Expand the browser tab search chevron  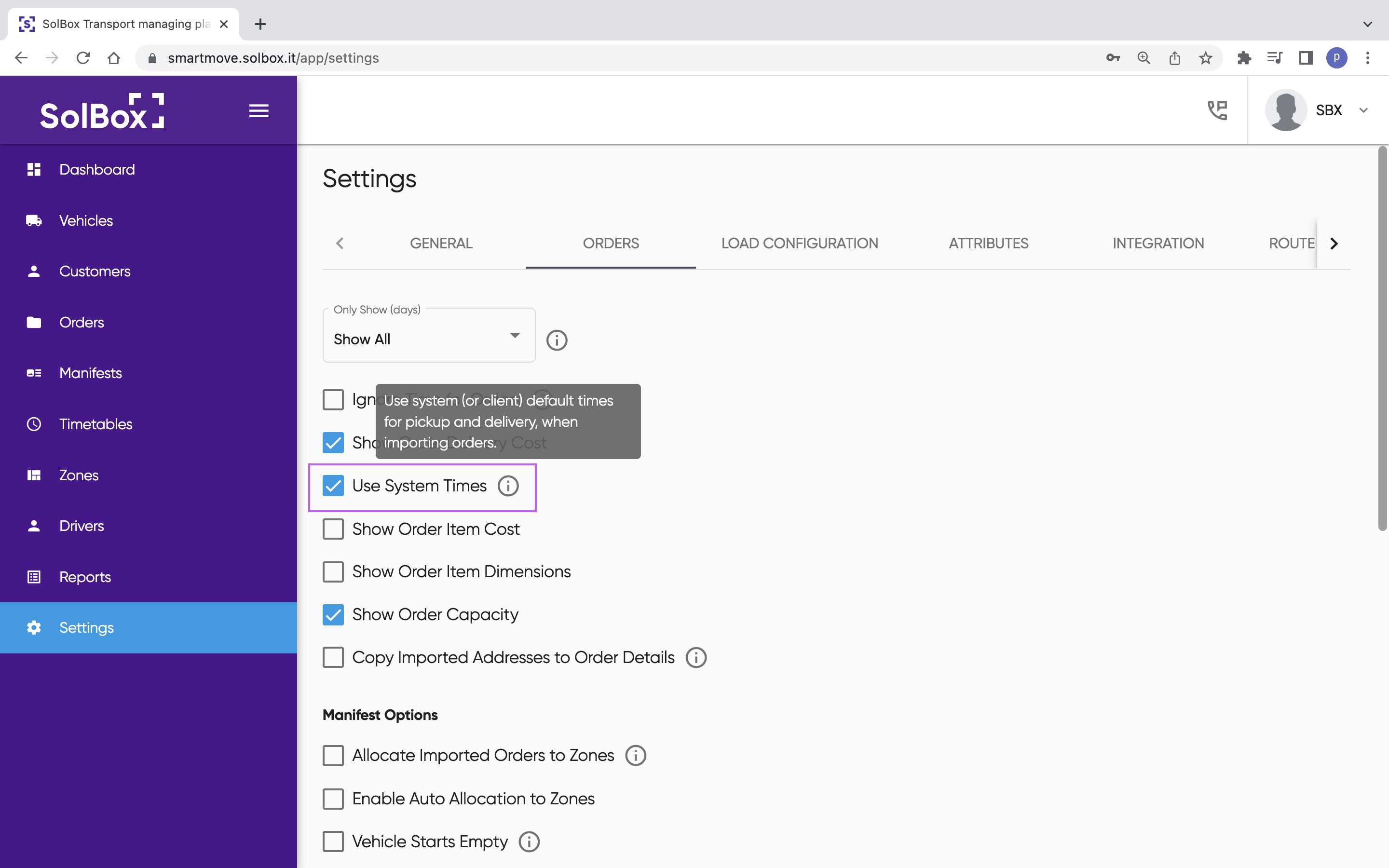[1368, 24]
